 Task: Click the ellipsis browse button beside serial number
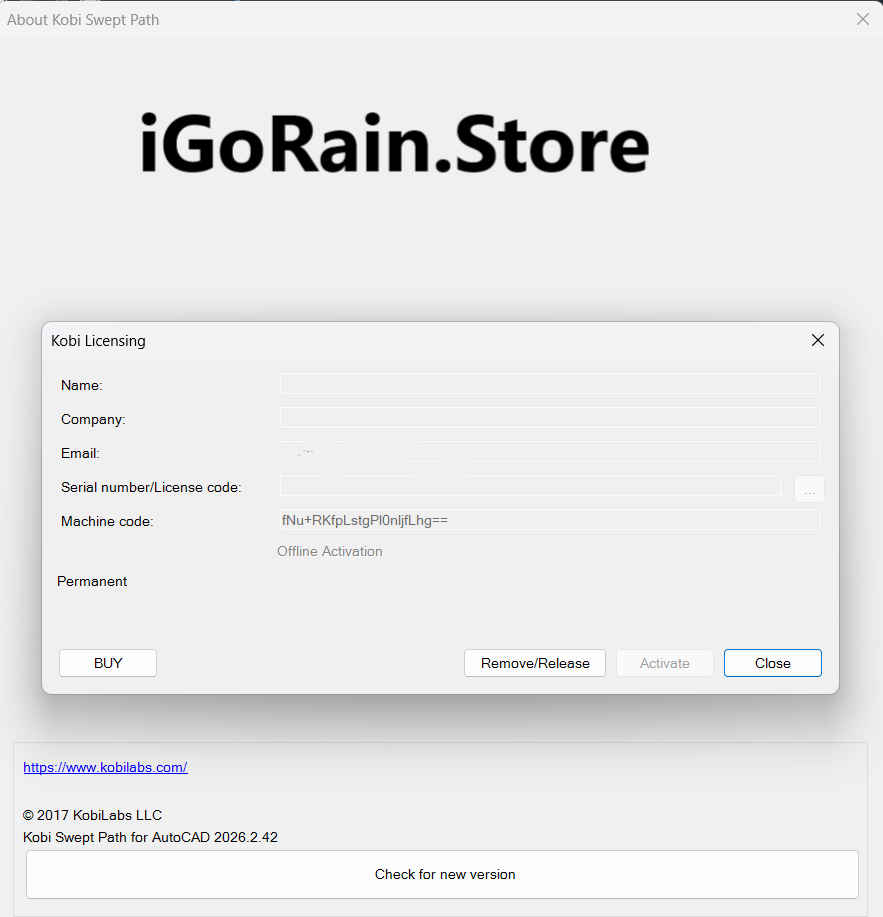[x=809, y=489]
